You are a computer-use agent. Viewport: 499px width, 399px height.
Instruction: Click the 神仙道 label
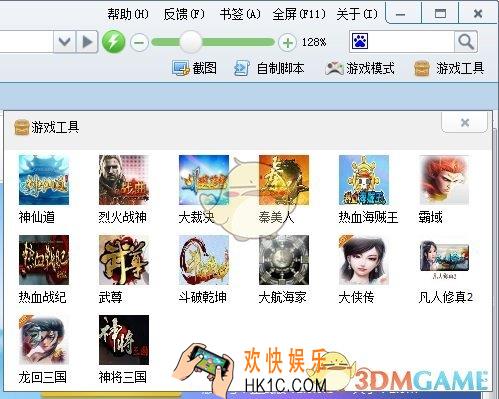tap(37, 217)
